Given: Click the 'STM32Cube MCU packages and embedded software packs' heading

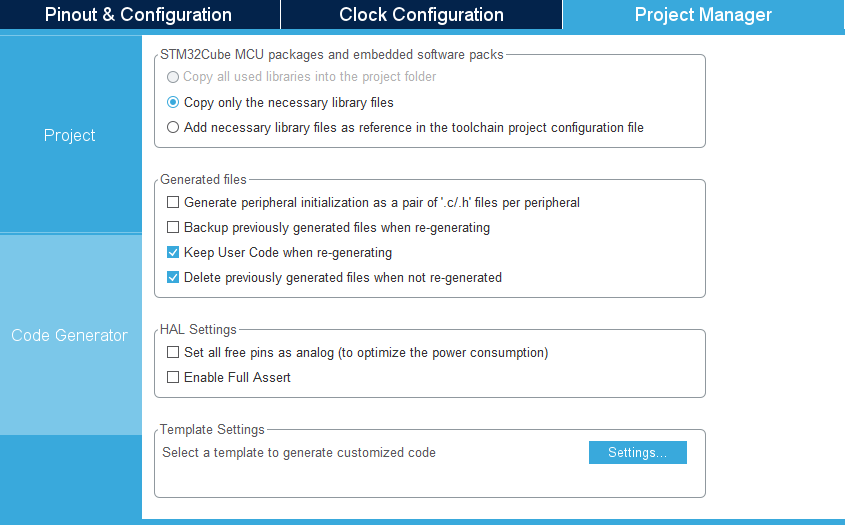Looking at the screenshot, I should pyautogui.click(x=332, y=54).
